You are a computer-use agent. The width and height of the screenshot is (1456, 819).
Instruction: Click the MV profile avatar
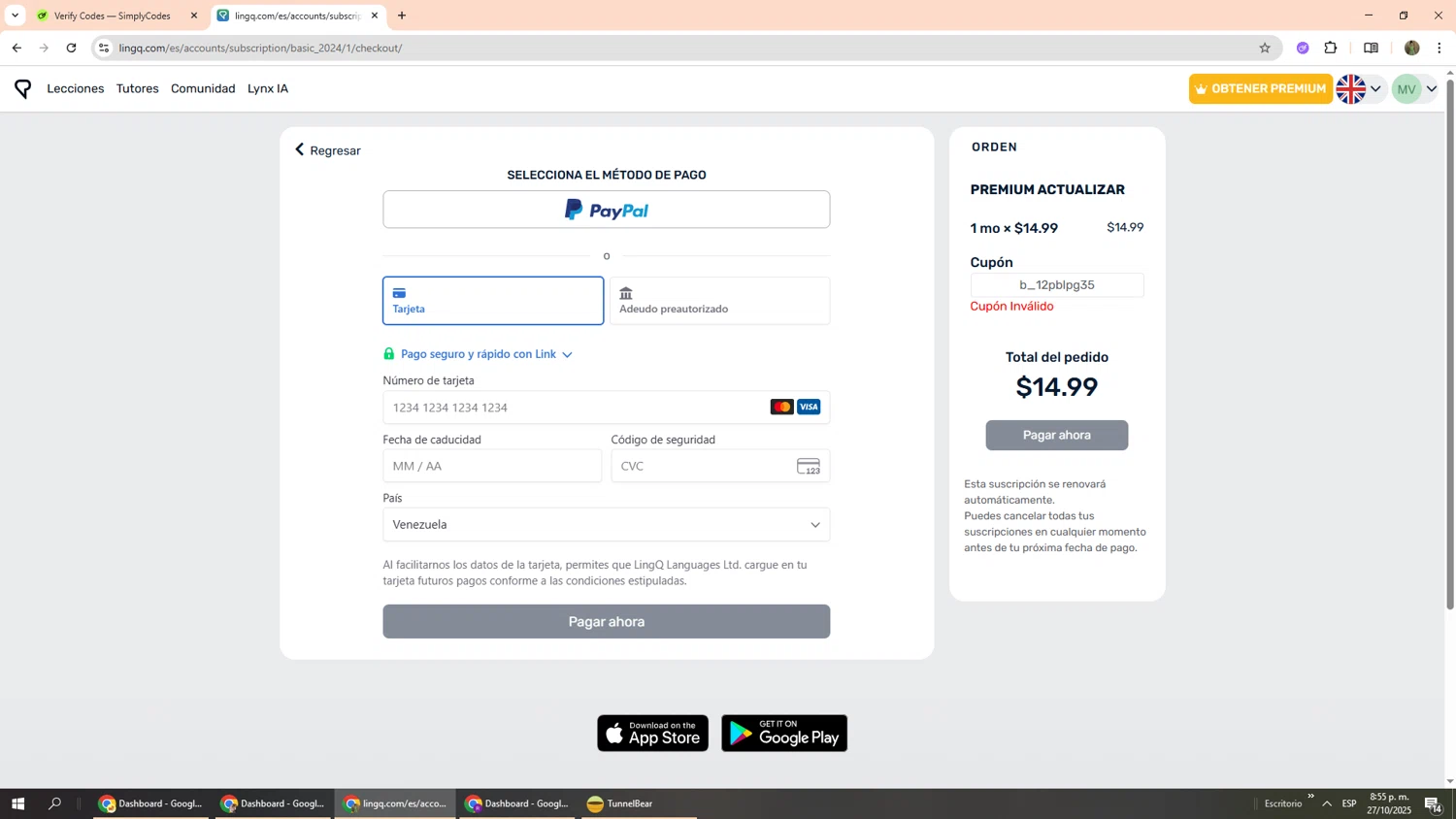point(1406,88)
